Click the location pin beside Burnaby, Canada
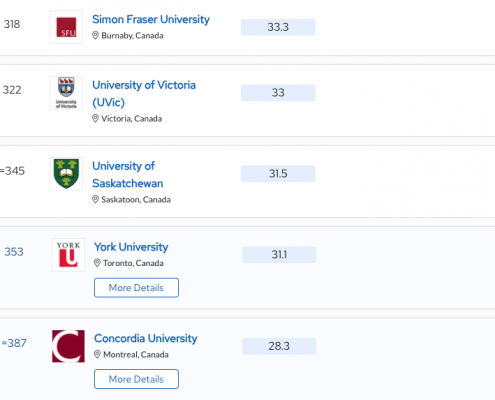 point(95,35)
